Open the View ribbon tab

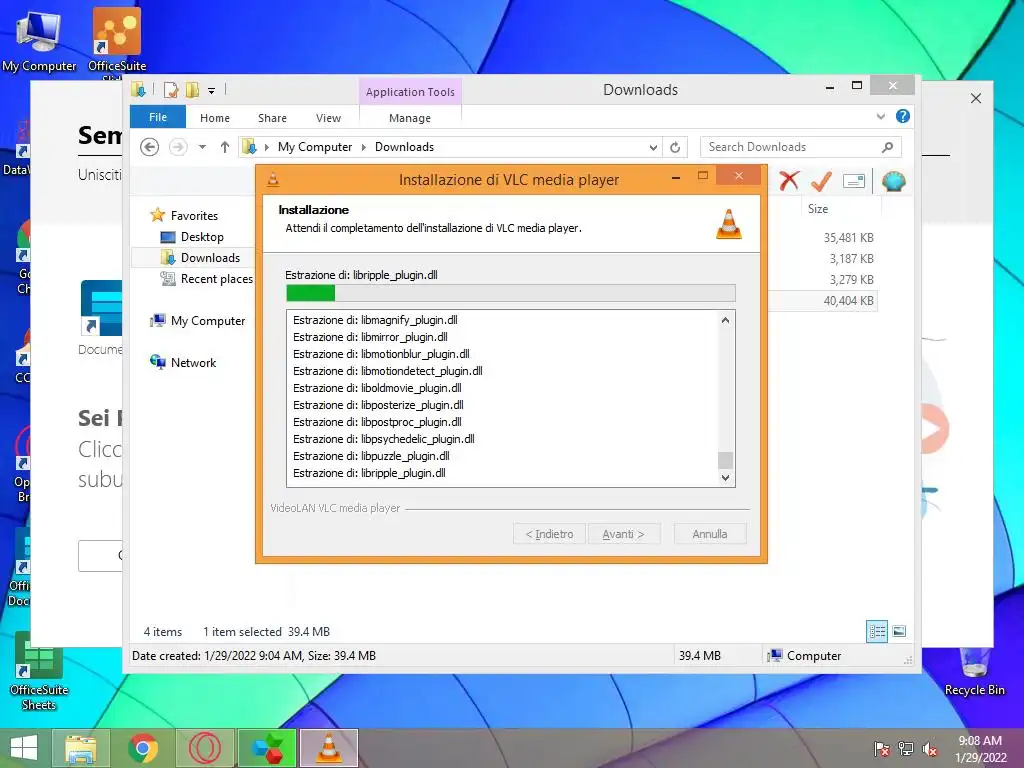328,118
